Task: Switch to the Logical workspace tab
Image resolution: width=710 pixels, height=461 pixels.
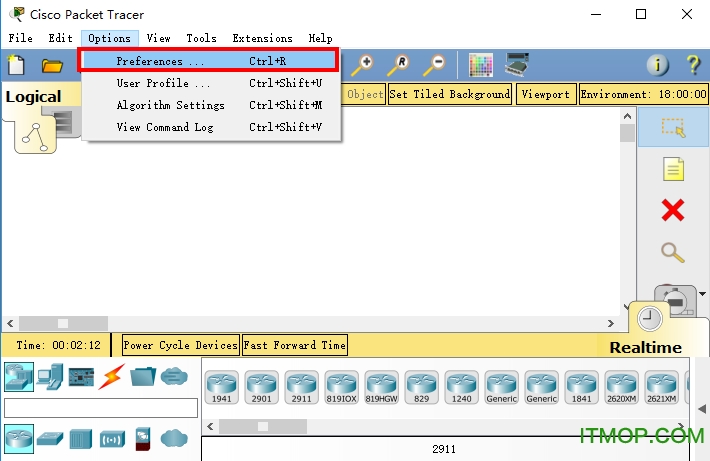Action: [x=33, y=97]
